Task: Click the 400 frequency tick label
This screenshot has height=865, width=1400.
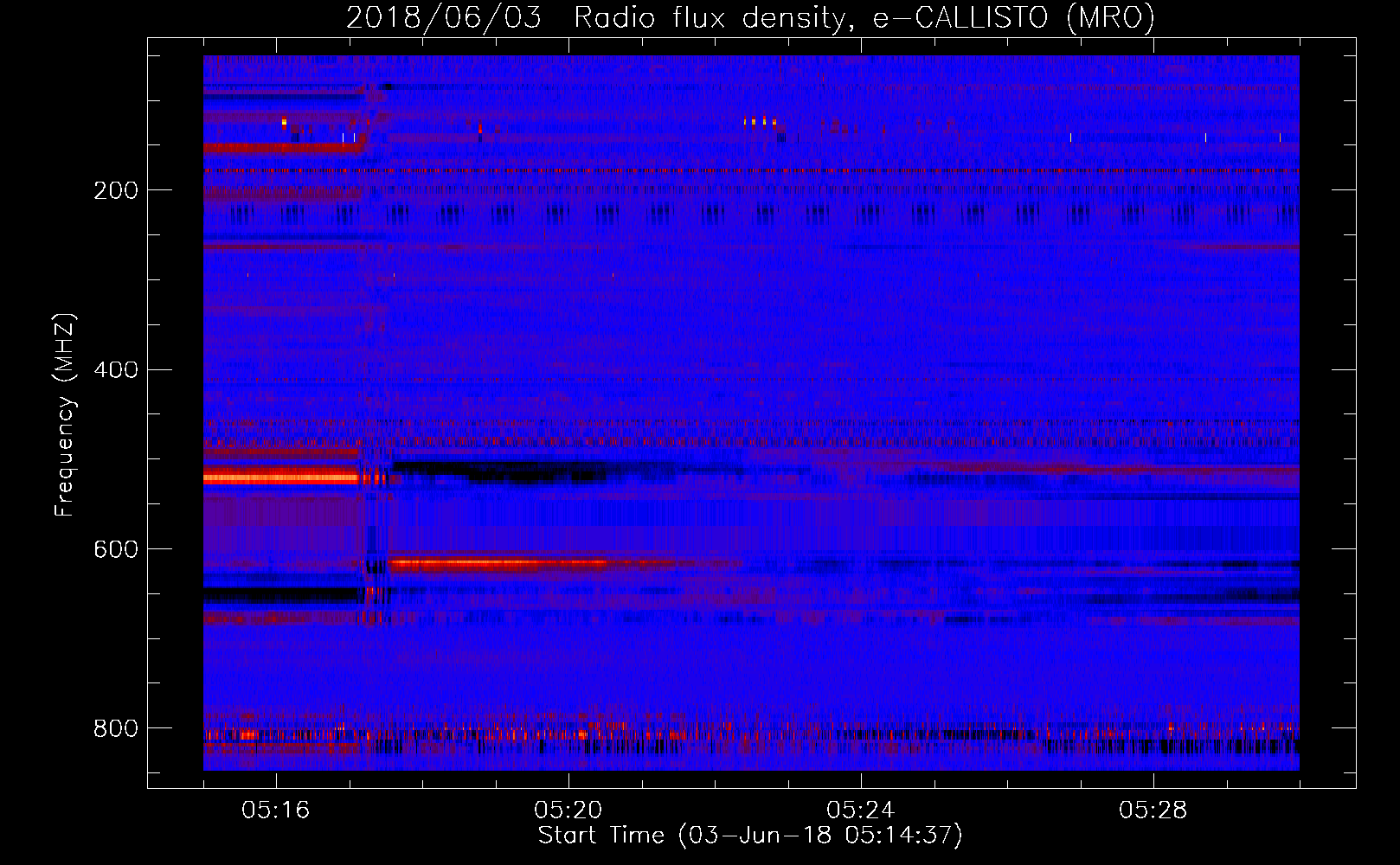Action: 116,370
